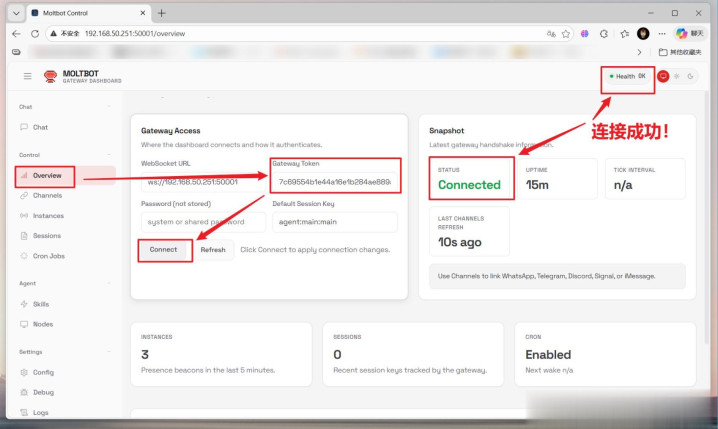Open a new browser tab

(161, 13)
